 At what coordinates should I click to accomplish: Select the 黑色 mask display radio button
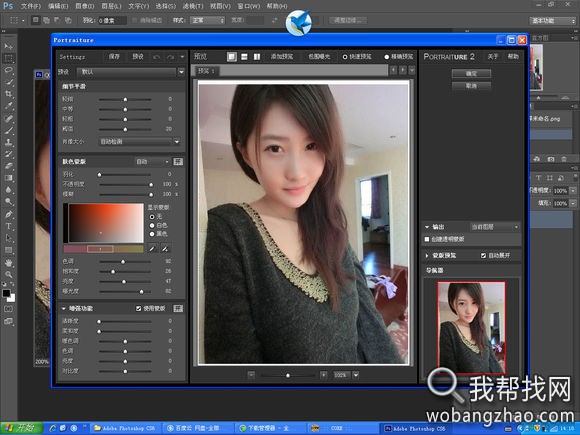(x=152, y=234)
